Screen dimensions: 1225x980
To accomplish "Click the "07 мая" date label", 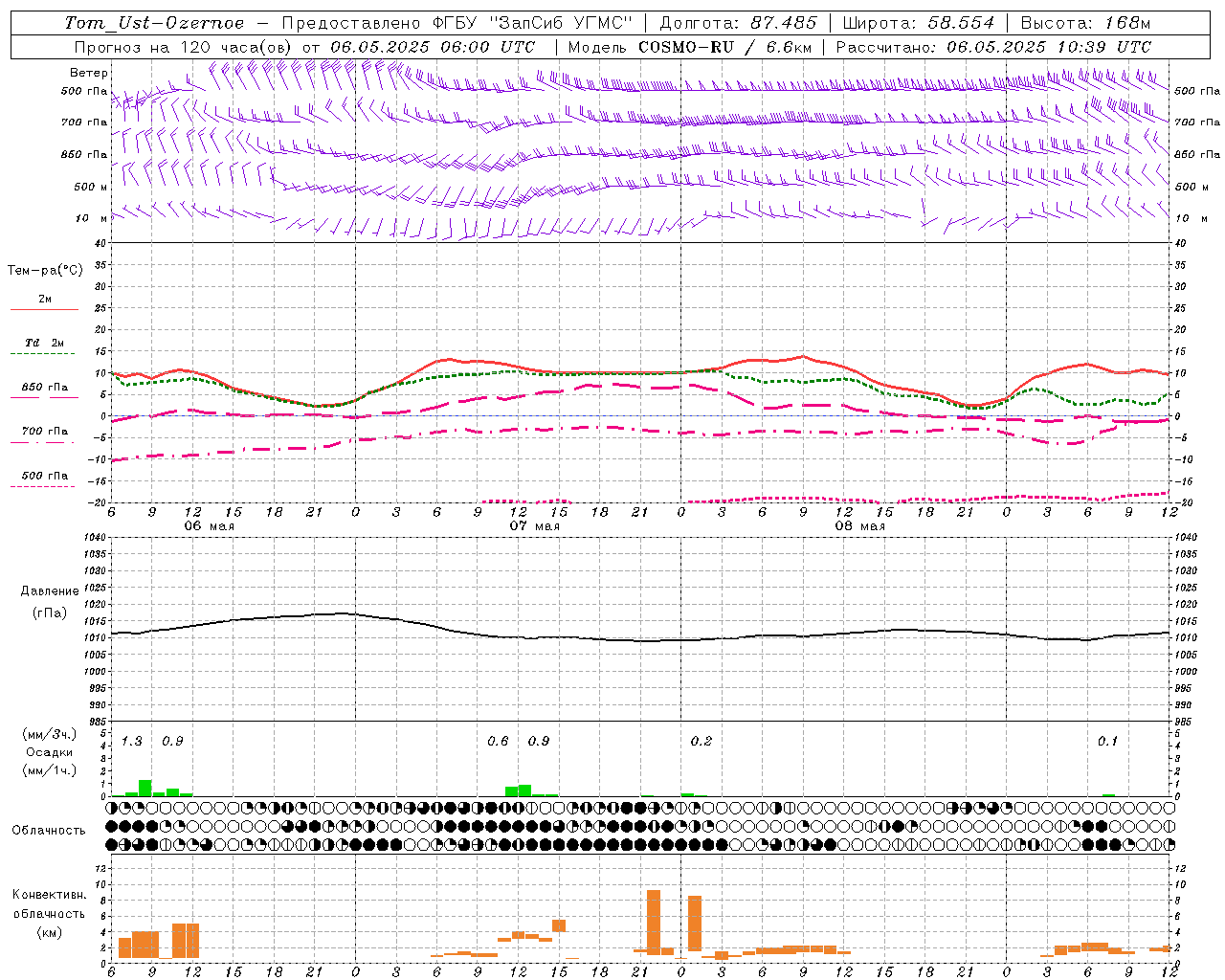I will tap(534, 526).
